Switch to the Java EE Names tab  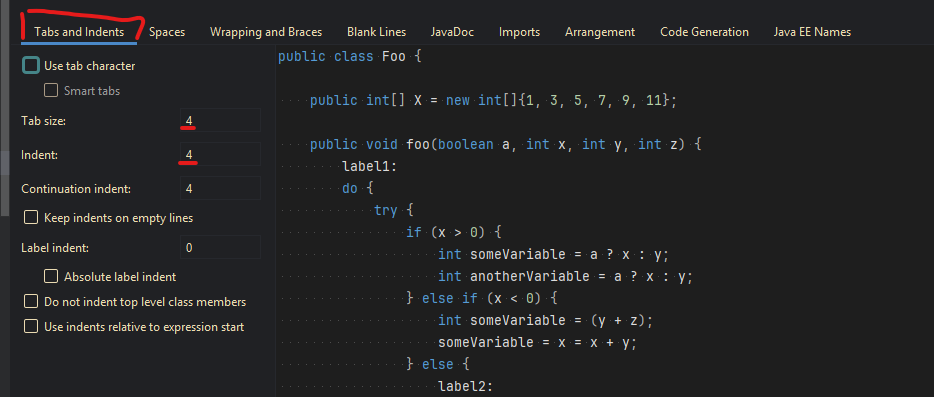click(x=812, y=32)
